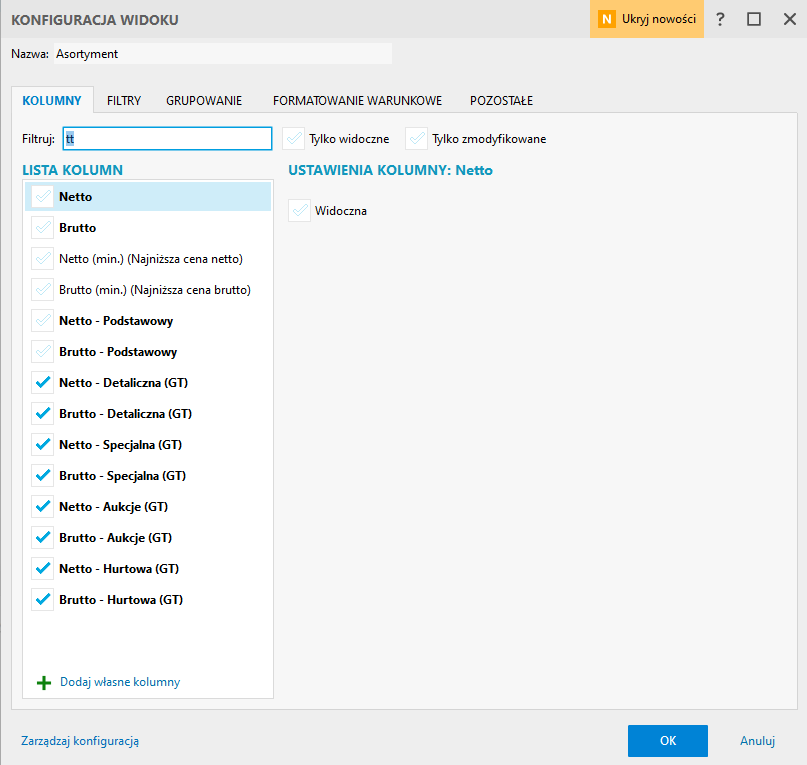Click the green plus icon for custom columns
The image size is (807, 765).
tap(43, 683)
